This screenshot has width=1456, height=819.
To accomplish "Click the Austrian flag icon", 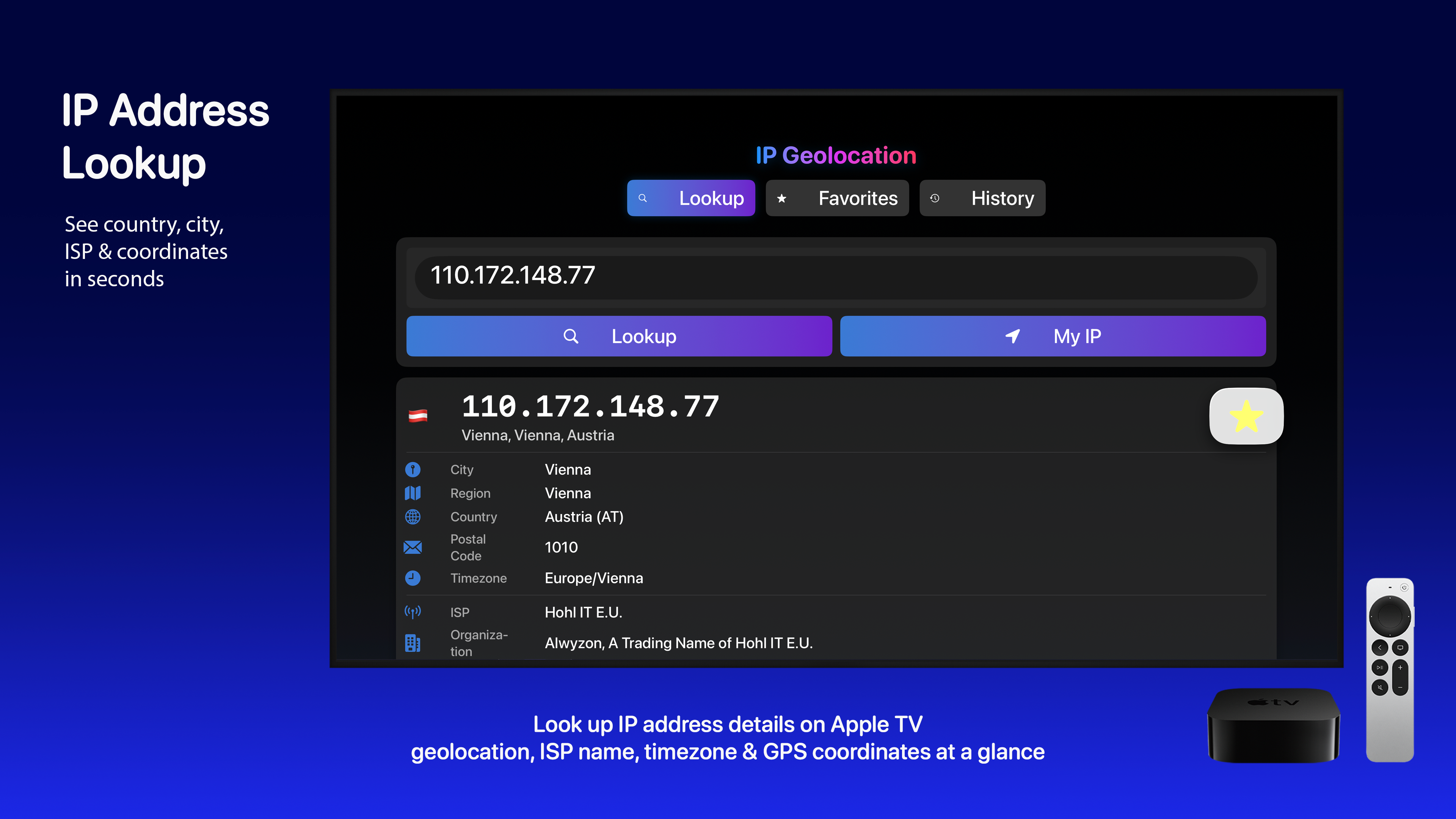I will [418, 416].
